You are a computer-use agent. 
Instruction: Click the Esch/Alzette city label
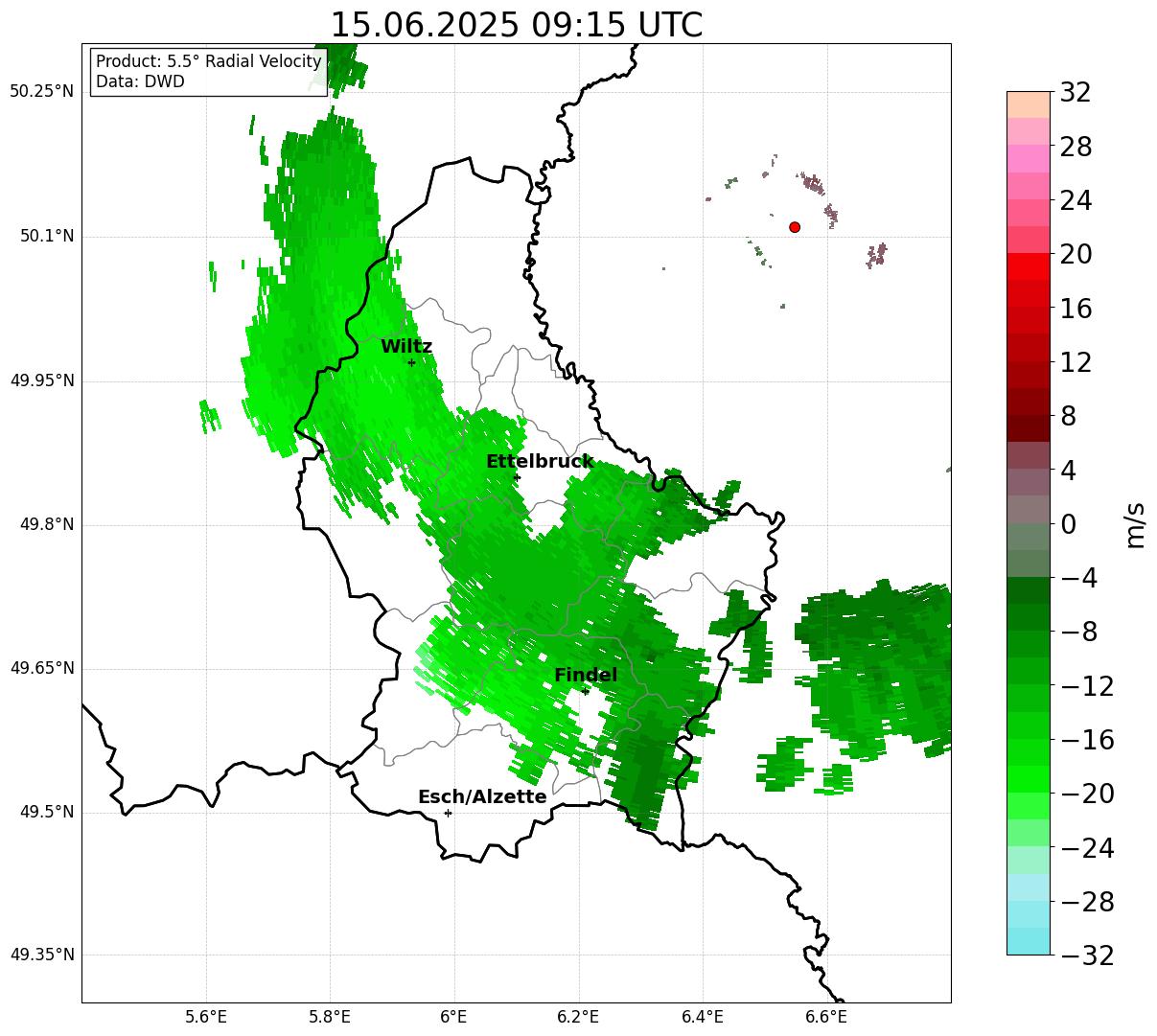[x=482, y=797]
